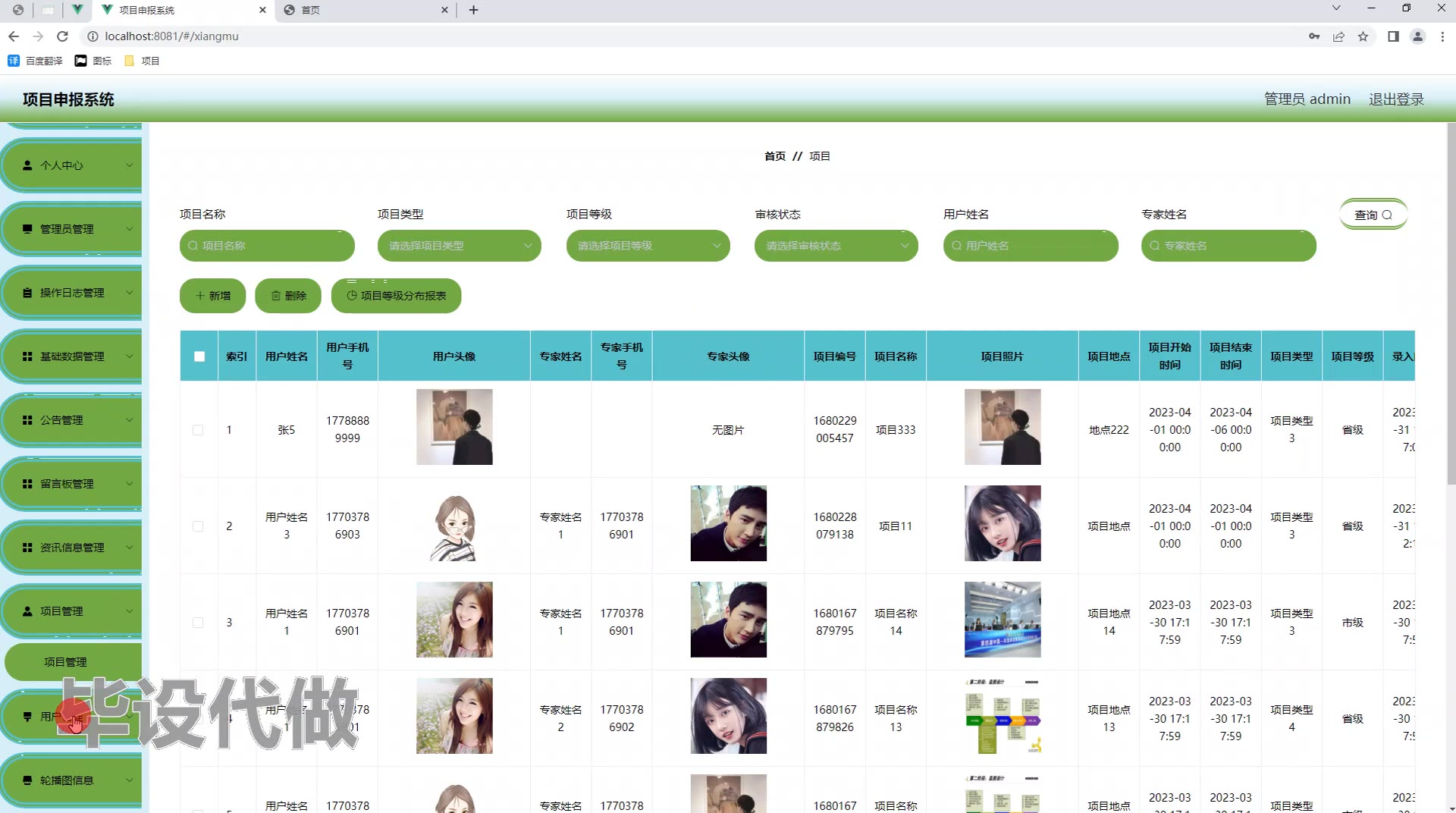Open the 项目 bookmark folder
The width and height of the screenshot is (1456, 813).
(x=142, y=61)
